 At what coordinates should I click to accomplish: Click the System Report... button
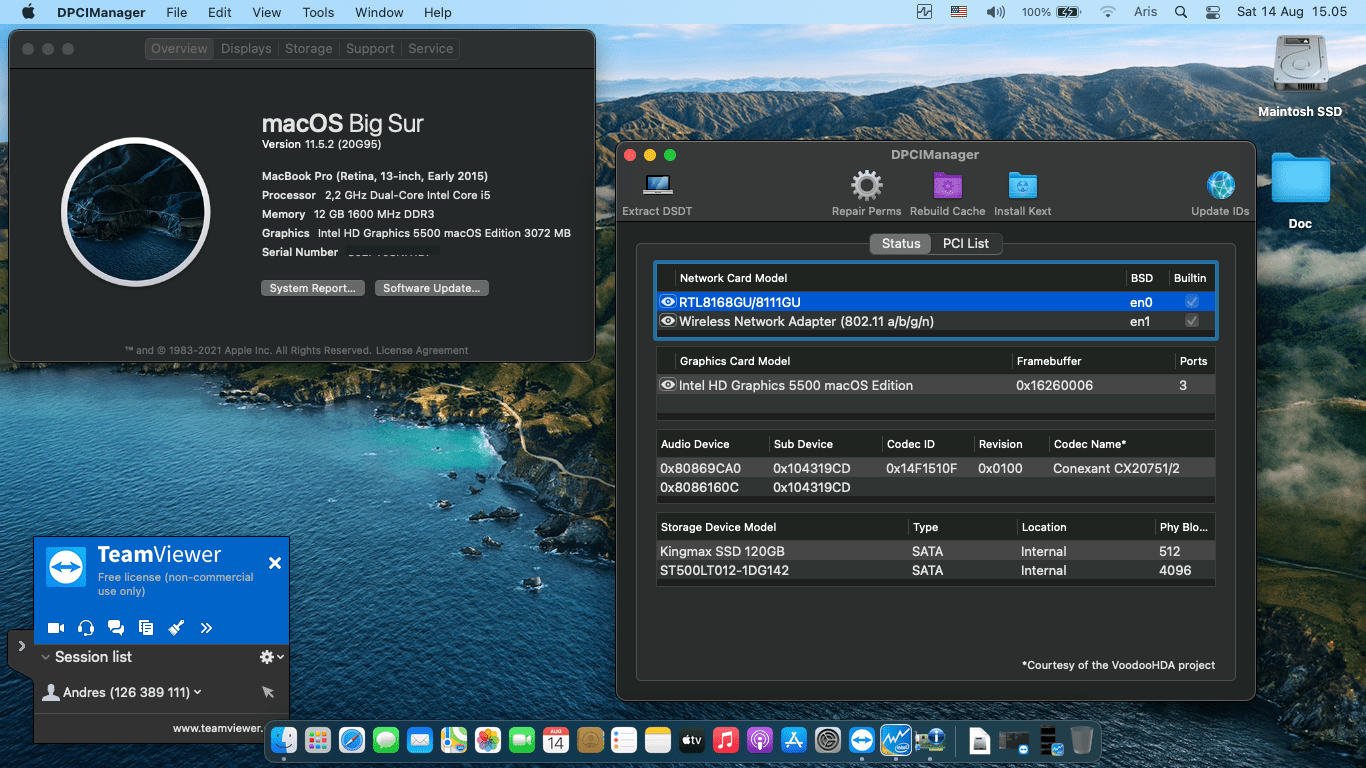coord(312,288)
